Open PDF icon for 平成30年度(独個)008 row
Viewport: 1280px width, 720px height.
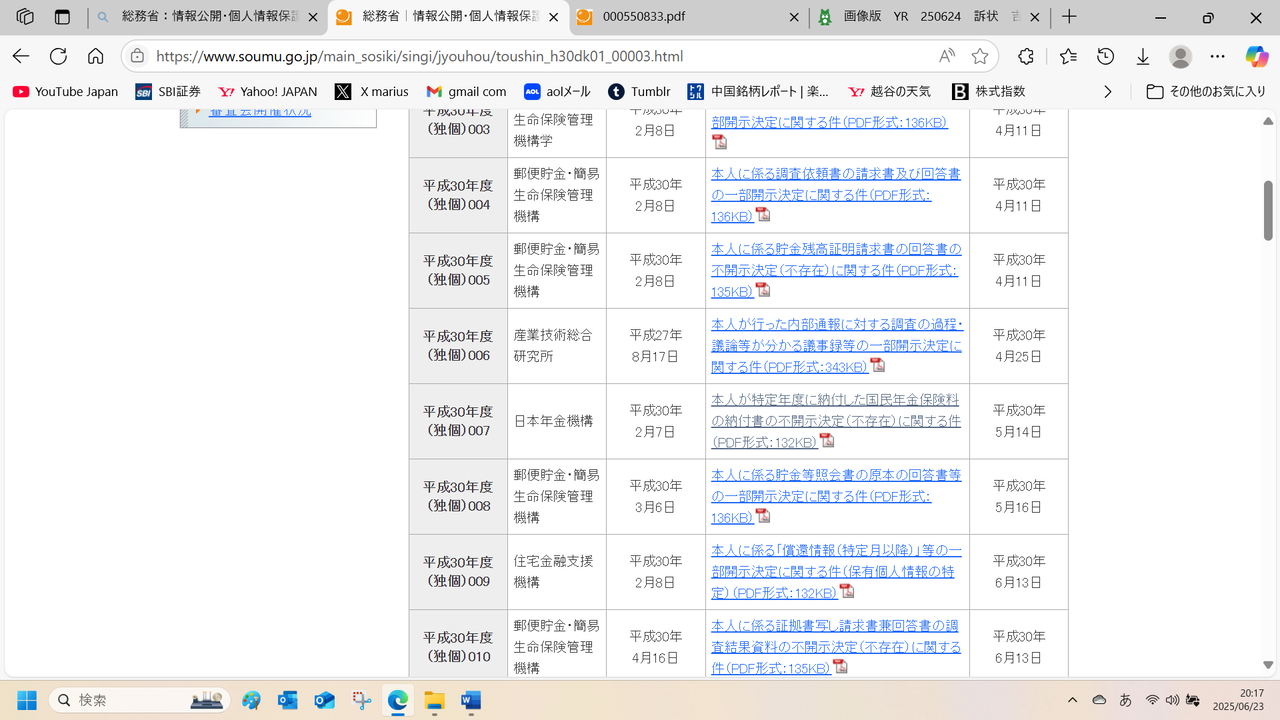tap(763, 516)
